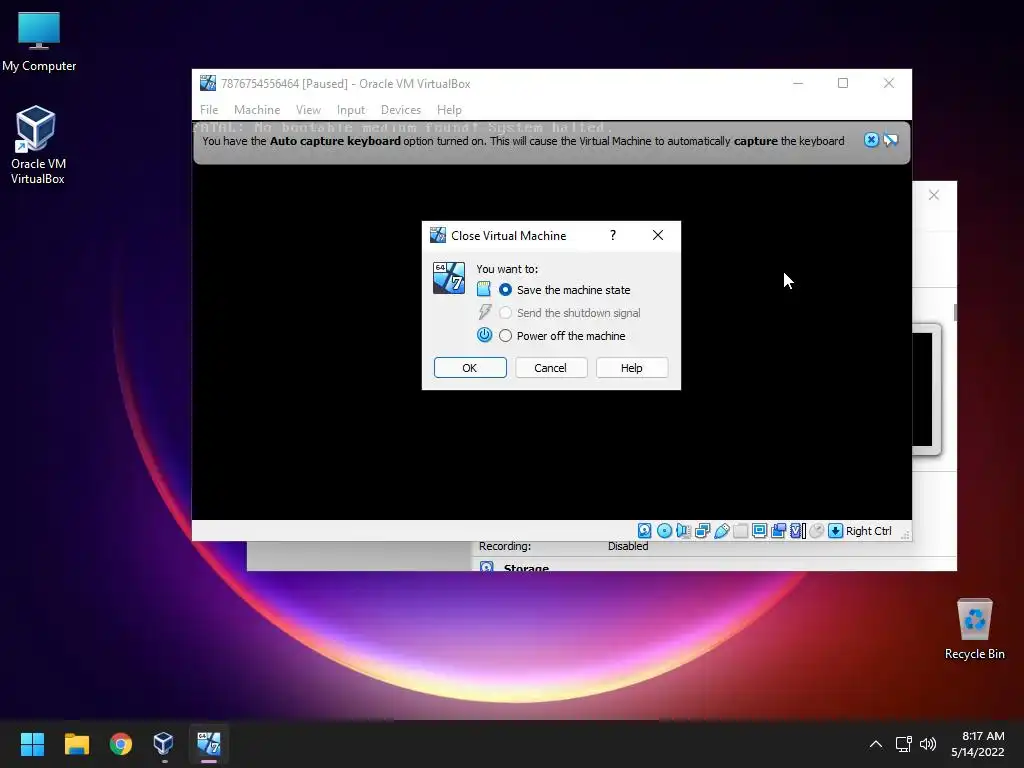Open the Machine menu
Image resolution: width=1024 pixels, height=768 pixels.
257,110
